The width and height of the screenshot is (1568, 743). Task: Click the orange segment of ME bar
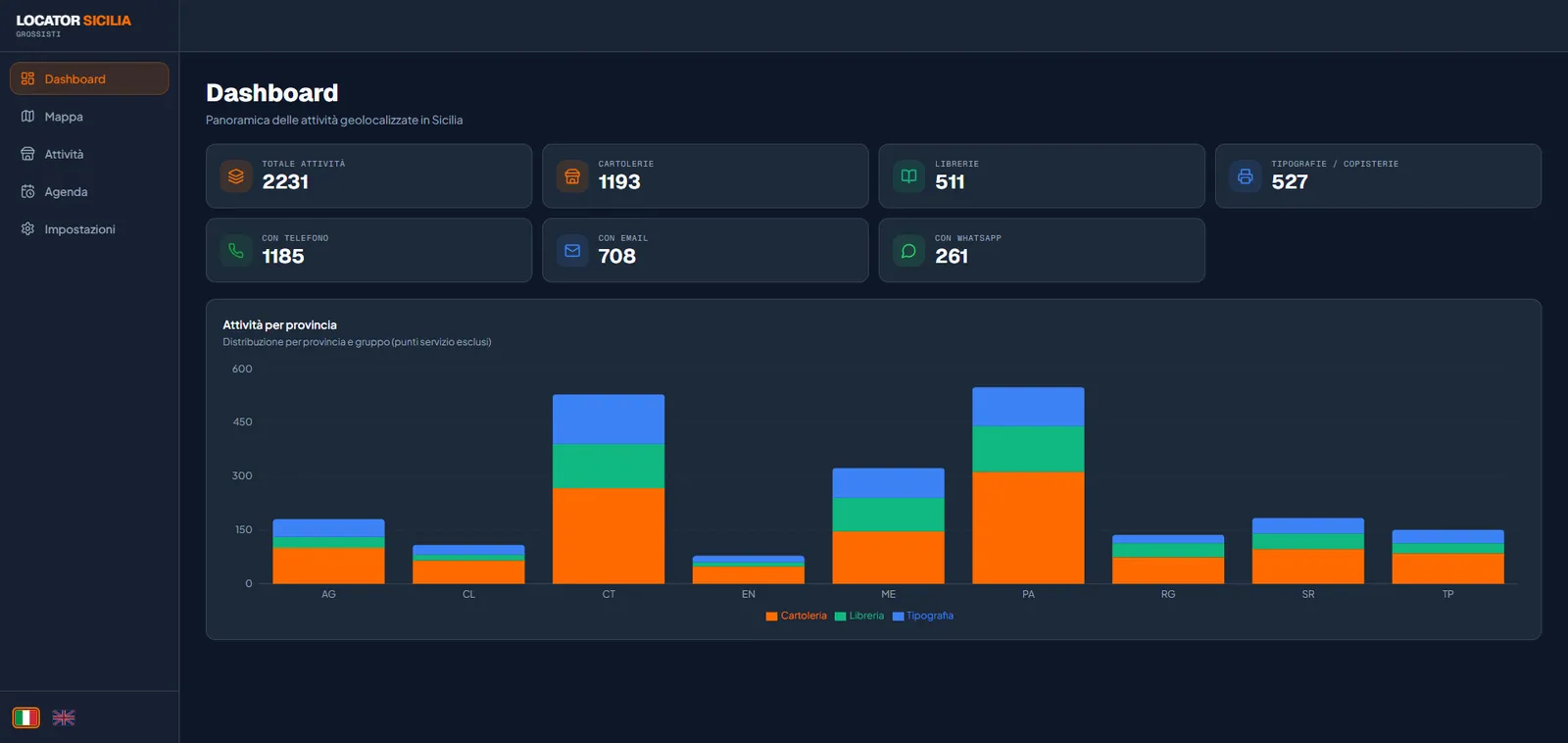[889, 558]
